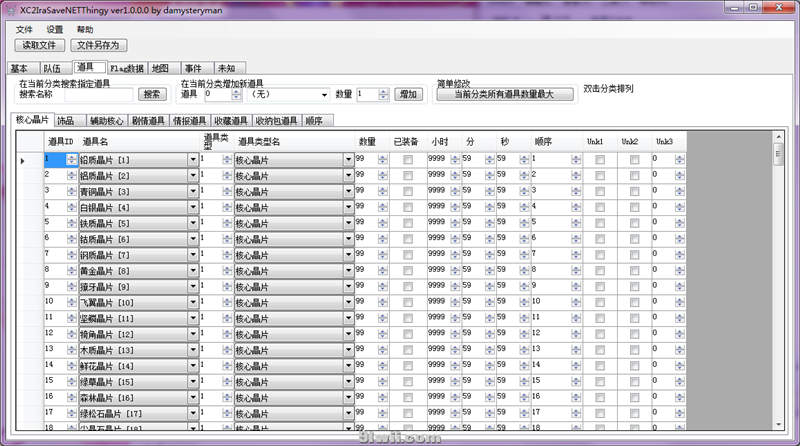Click 道具类型 spinner in row 7
The image size is (800, 446).
pos(227,255)
